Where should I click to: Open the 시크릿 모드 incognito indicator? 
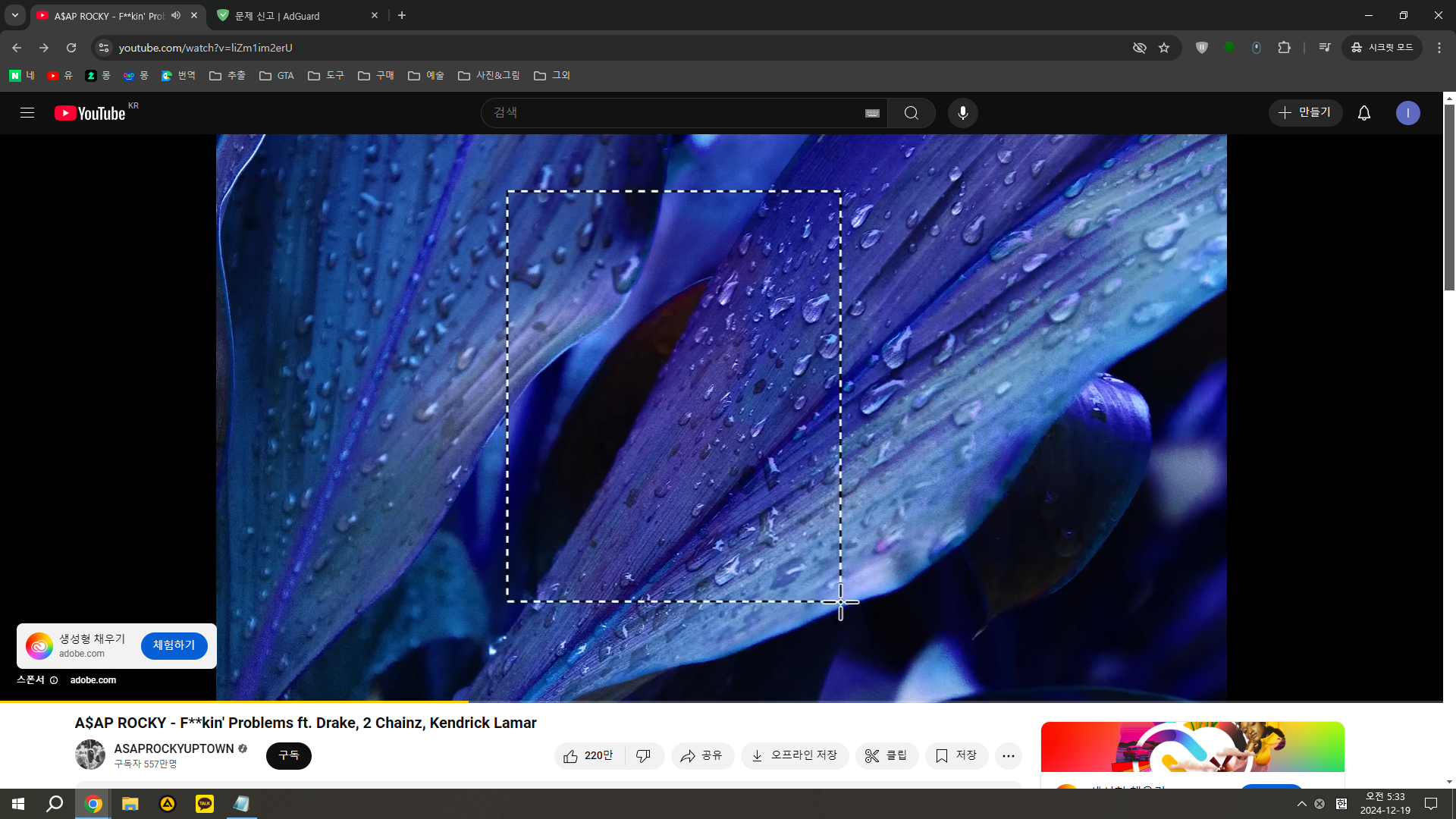(x=1382, y=48)
